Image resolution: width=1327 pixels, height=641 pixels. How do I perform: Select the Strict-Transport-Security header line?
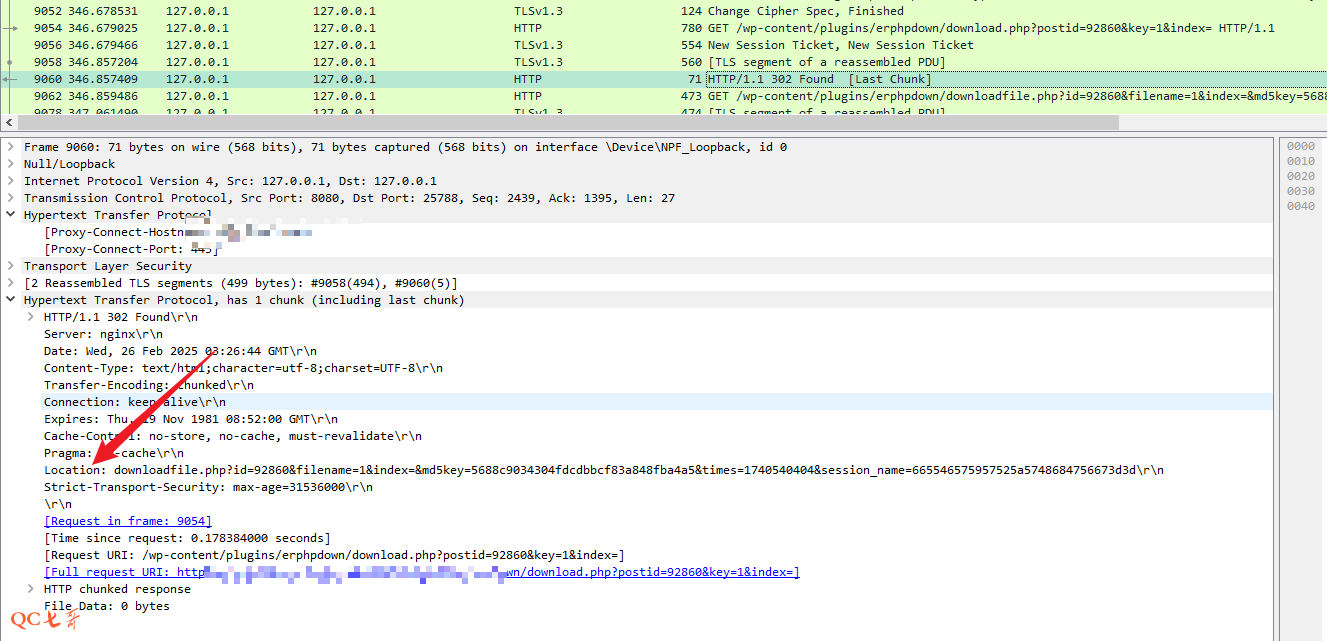pos(208,487)
